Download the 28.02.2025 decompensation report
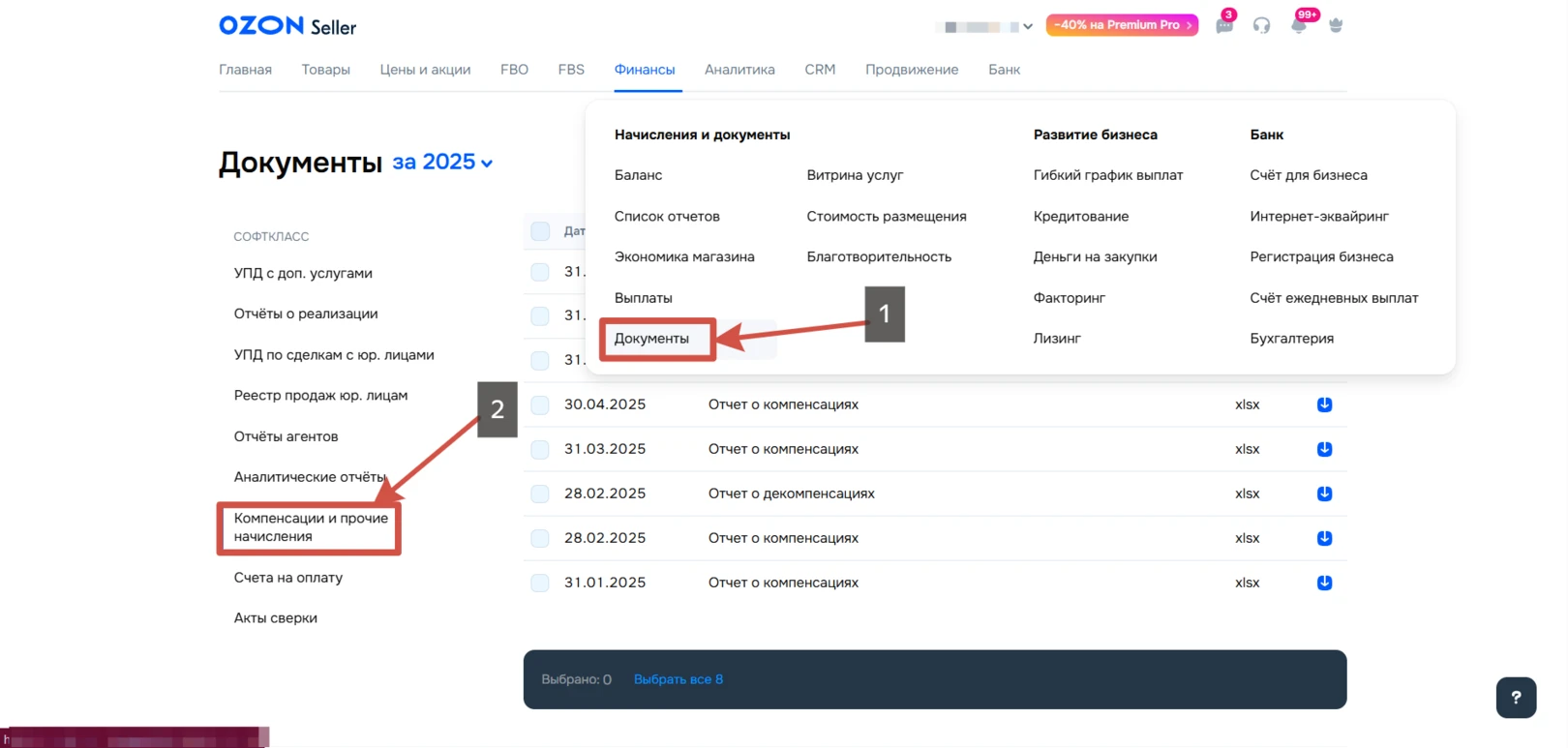The image size is (1568, 748). [x=1324, y=494]
